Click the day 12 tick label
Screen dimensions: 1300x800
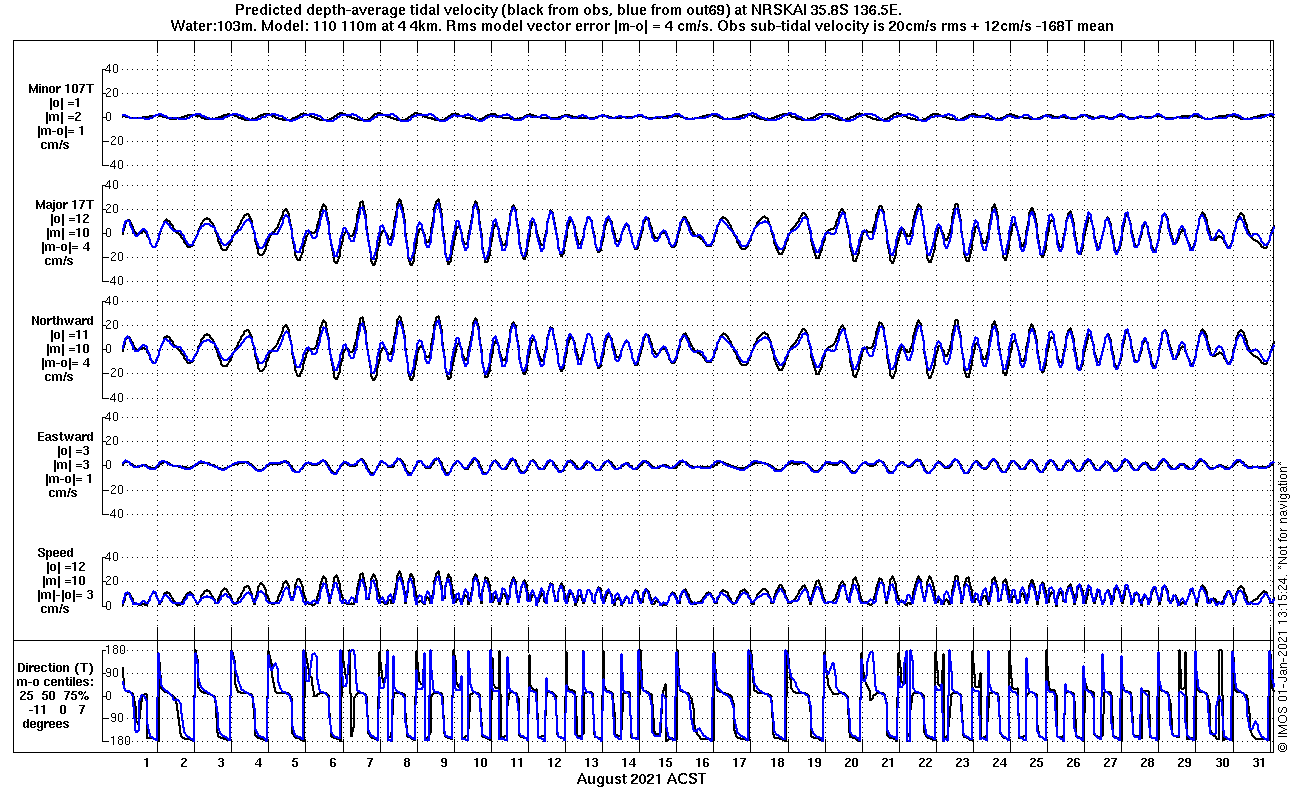[554, 762]
